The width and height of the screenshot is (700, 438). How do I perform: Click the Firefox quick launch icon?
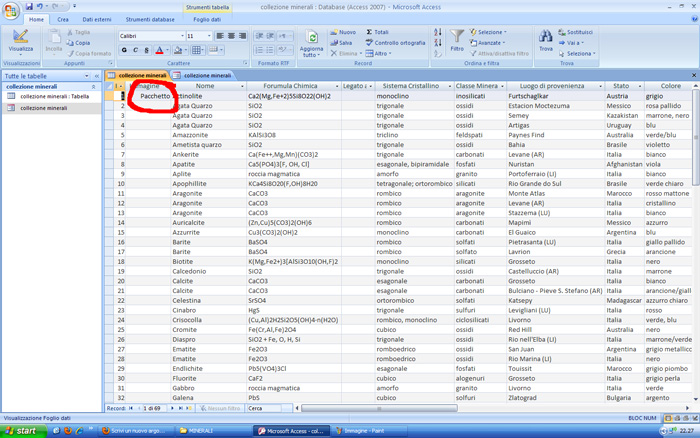click(68, 431)
